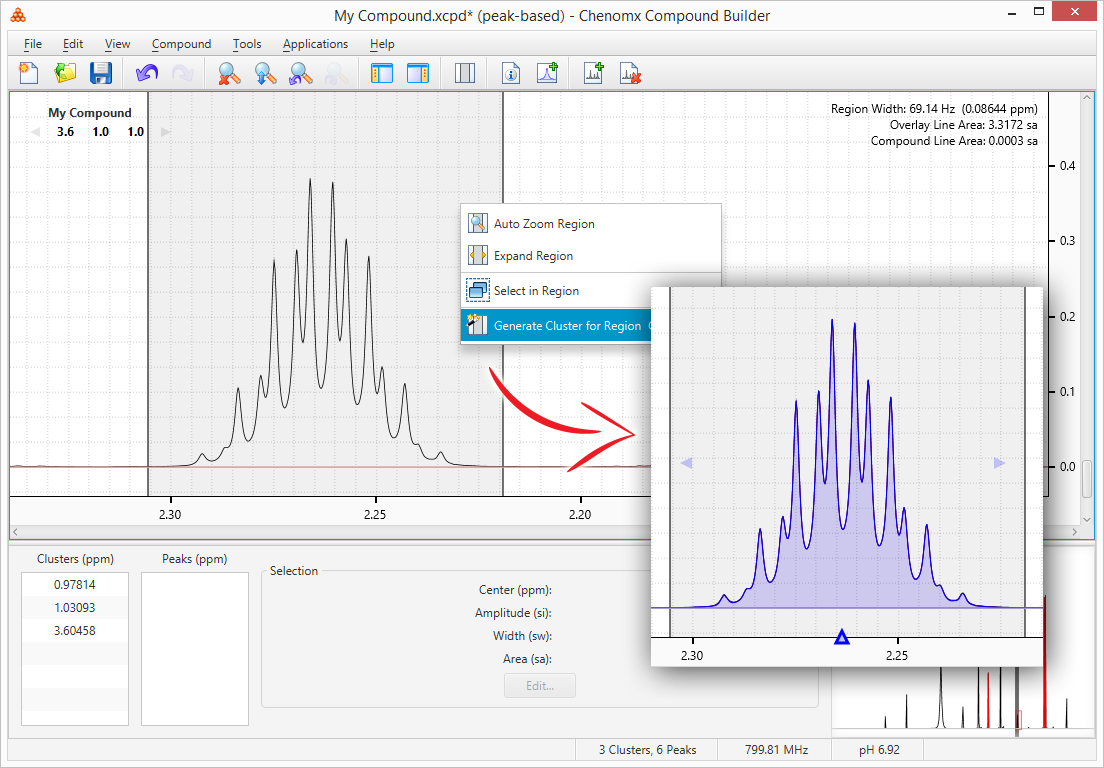Jump to the 3.6 cluster in navigator
The image size is (1104, 768).
click(x=65, y=132)
